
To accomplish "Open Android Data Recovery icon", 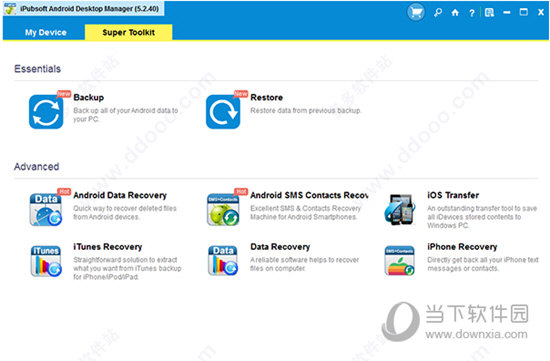I will tap(46, 209).
